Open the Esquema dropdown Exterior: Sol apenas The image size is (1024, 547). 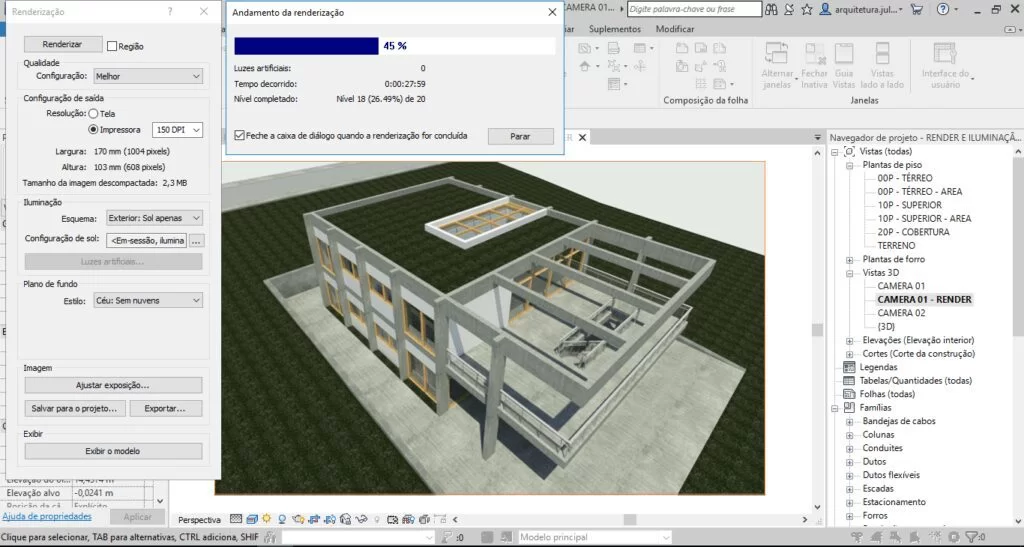(154, 218)
